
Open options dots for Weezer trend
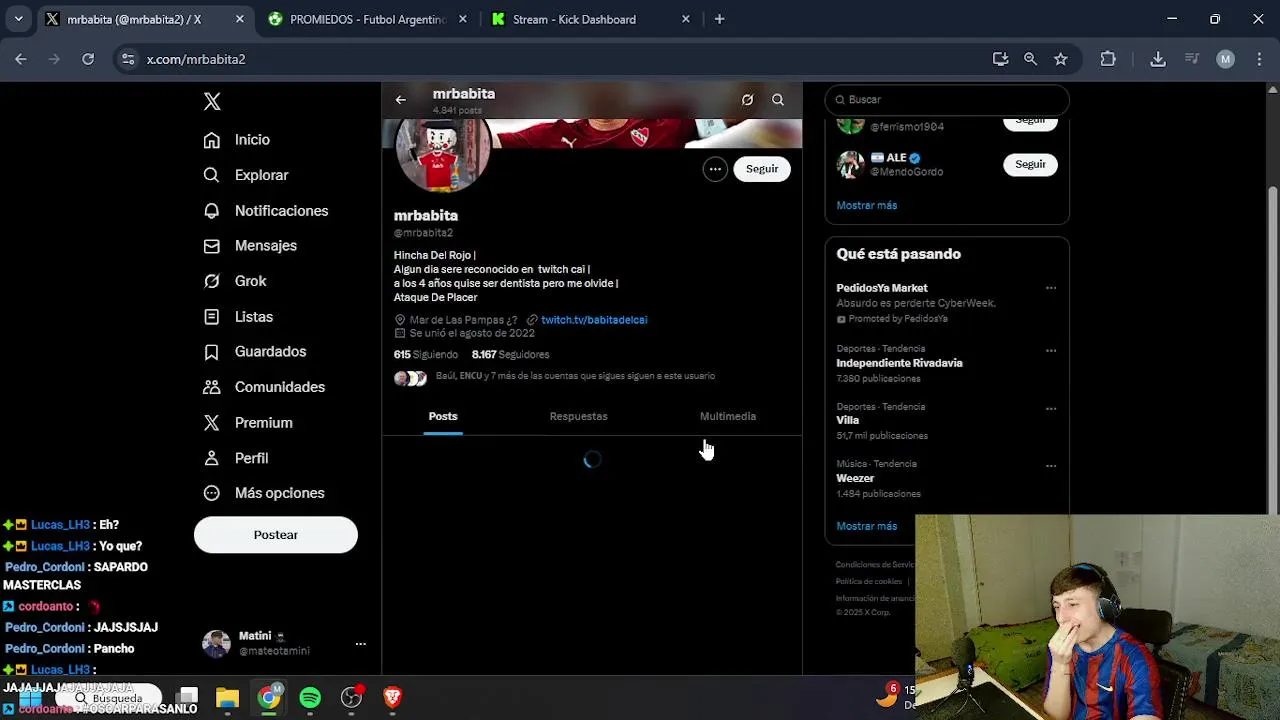(x=1051, y=466)
